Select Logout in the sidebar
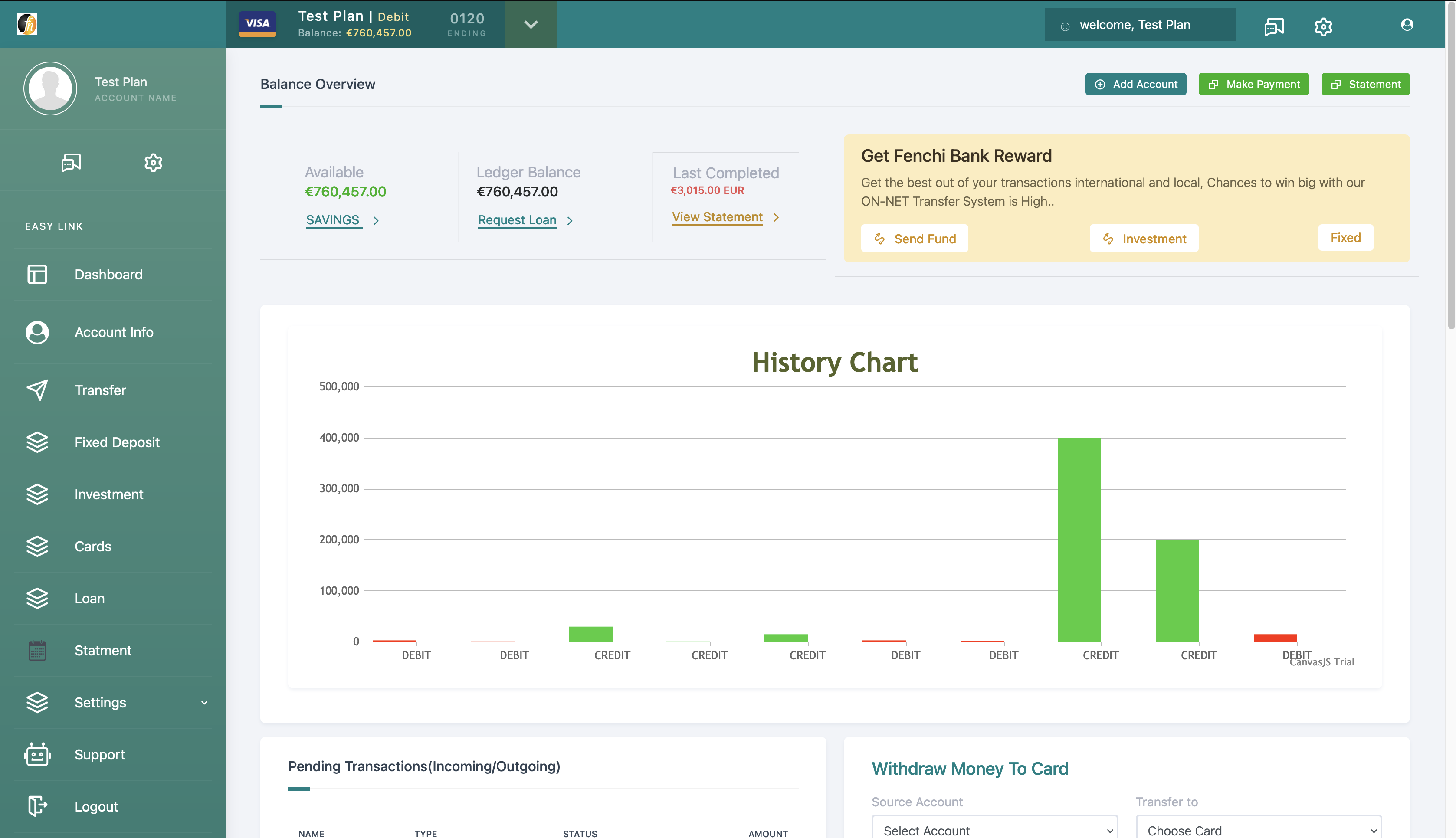 (96, 806)
